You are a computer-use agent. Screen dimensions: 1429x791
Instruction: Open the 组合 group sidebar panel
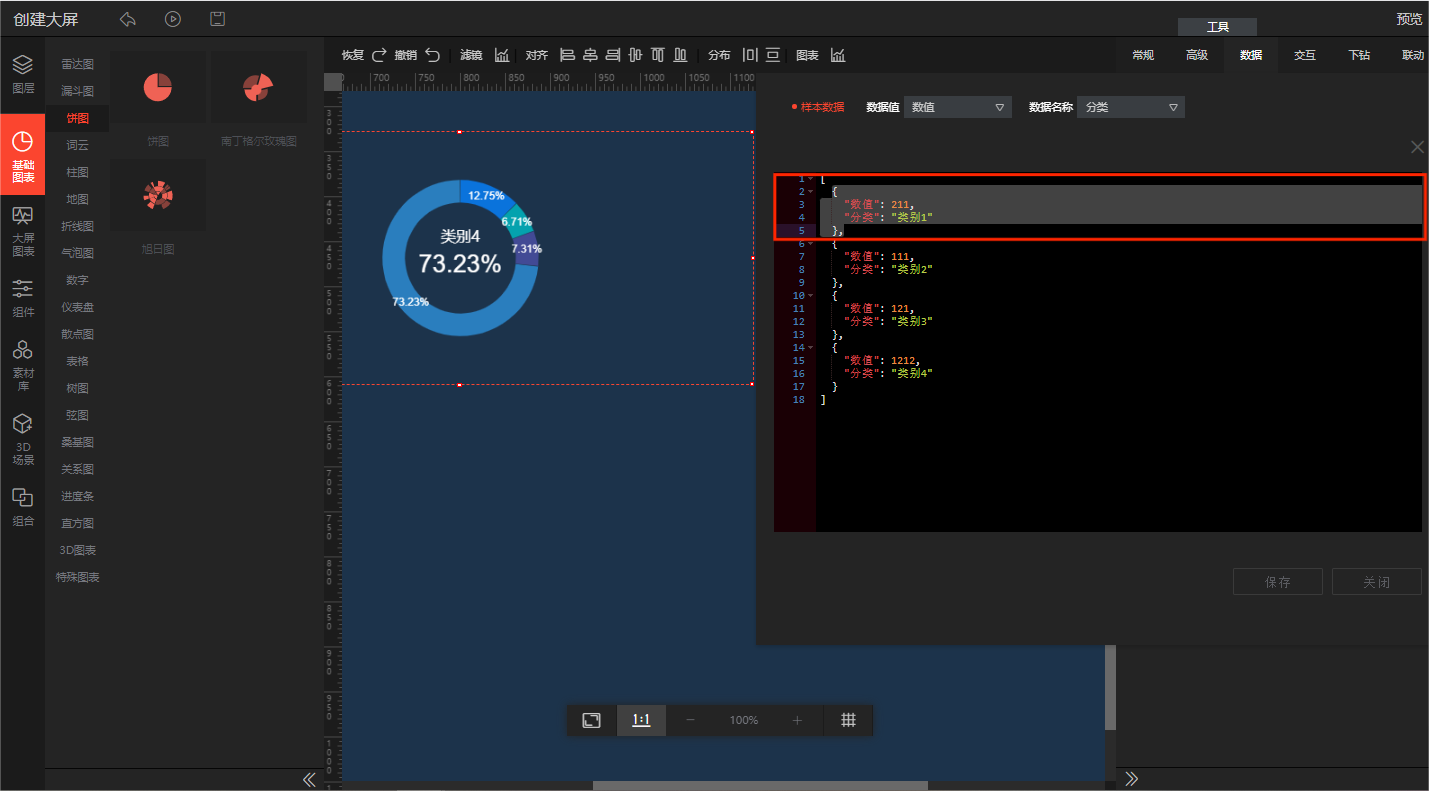23,508
